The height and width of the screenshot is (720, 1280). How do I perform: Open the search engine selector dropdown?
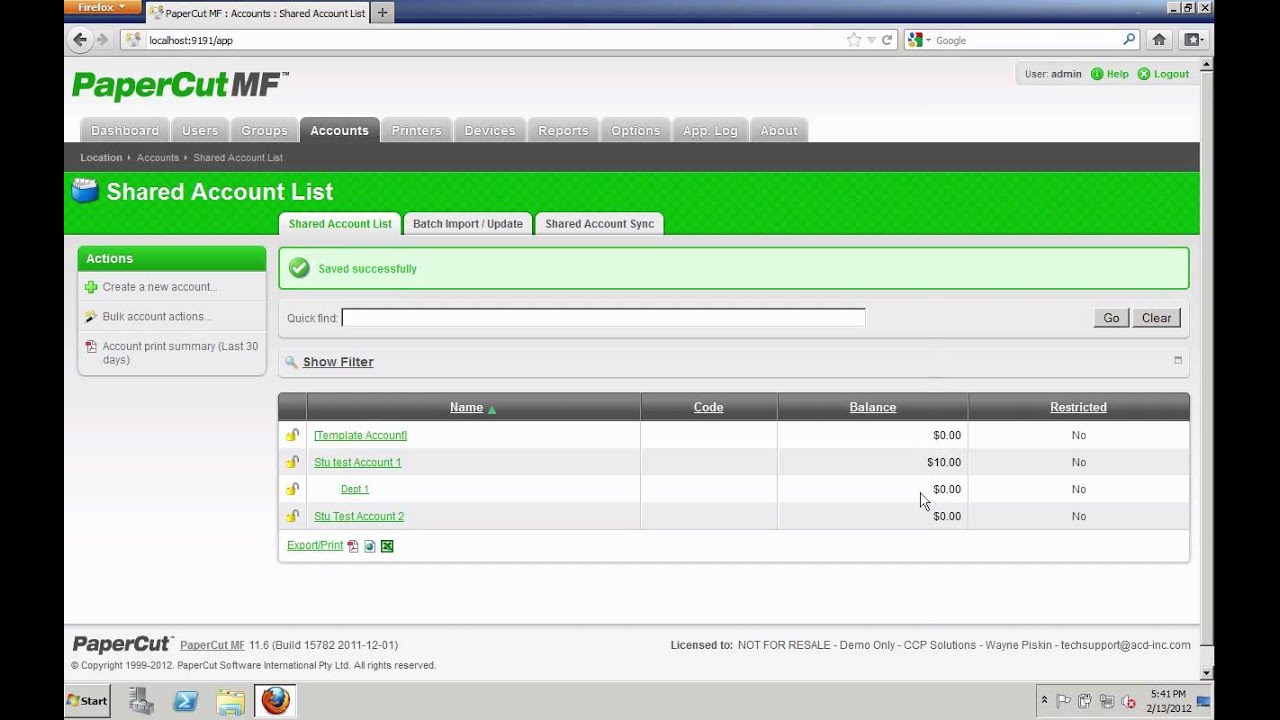point(918,40)
